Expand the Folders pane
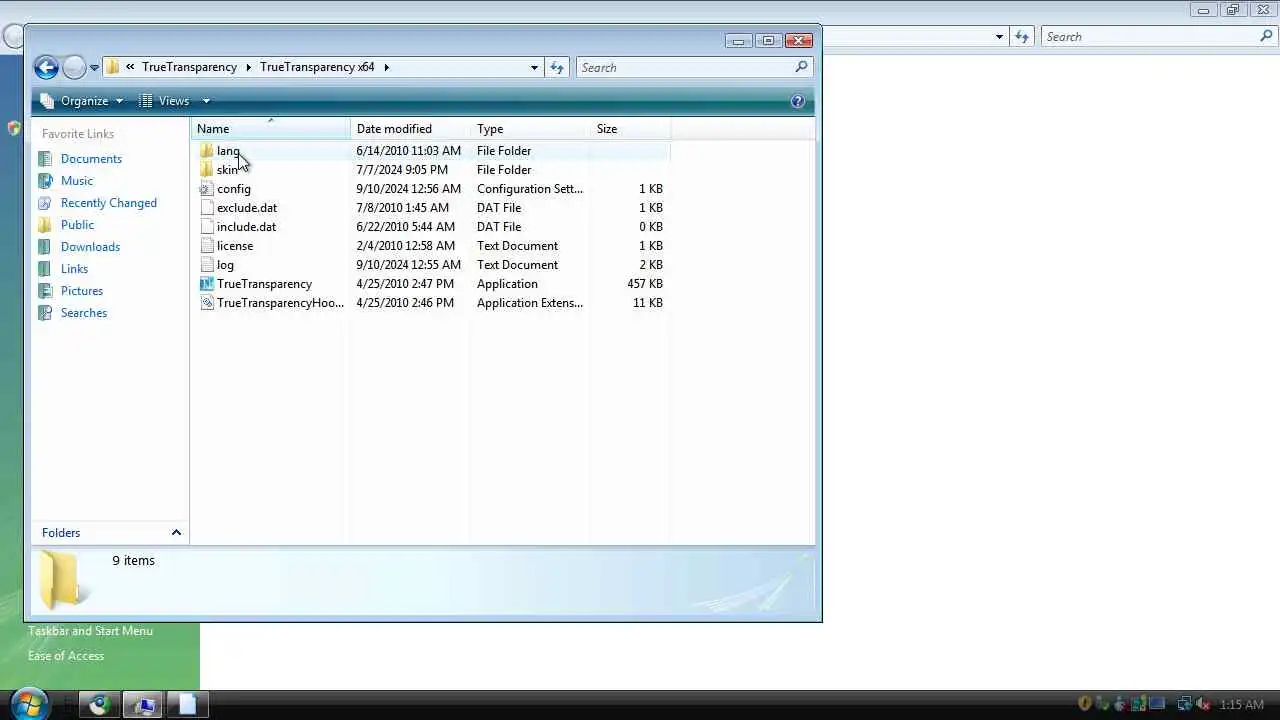The image size is (1280, 720). [x=110, y=533]
